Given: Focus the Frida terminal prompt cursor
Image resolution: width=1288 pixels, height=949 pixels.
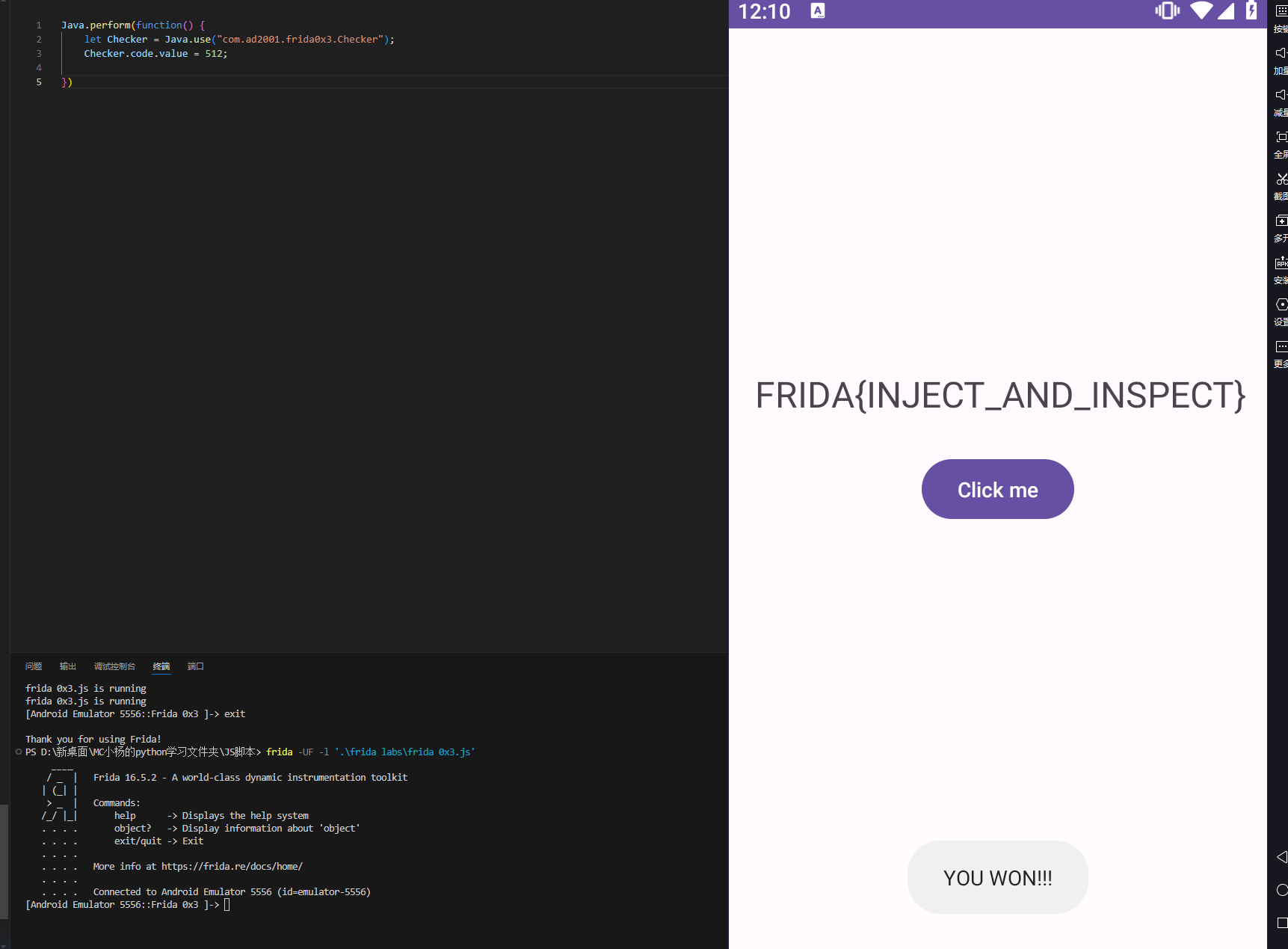Looking at the screenshot, I should 227,905.
